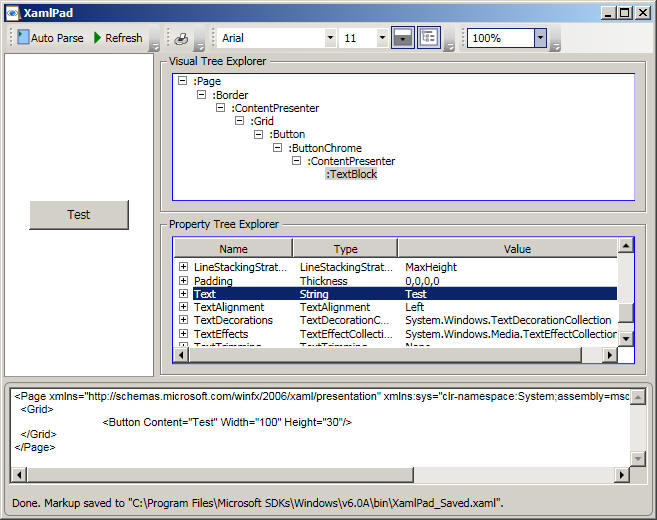Toggle the bottom panel layout icon
The width and height of the screenshot is (657, 520).
[403, 38]
